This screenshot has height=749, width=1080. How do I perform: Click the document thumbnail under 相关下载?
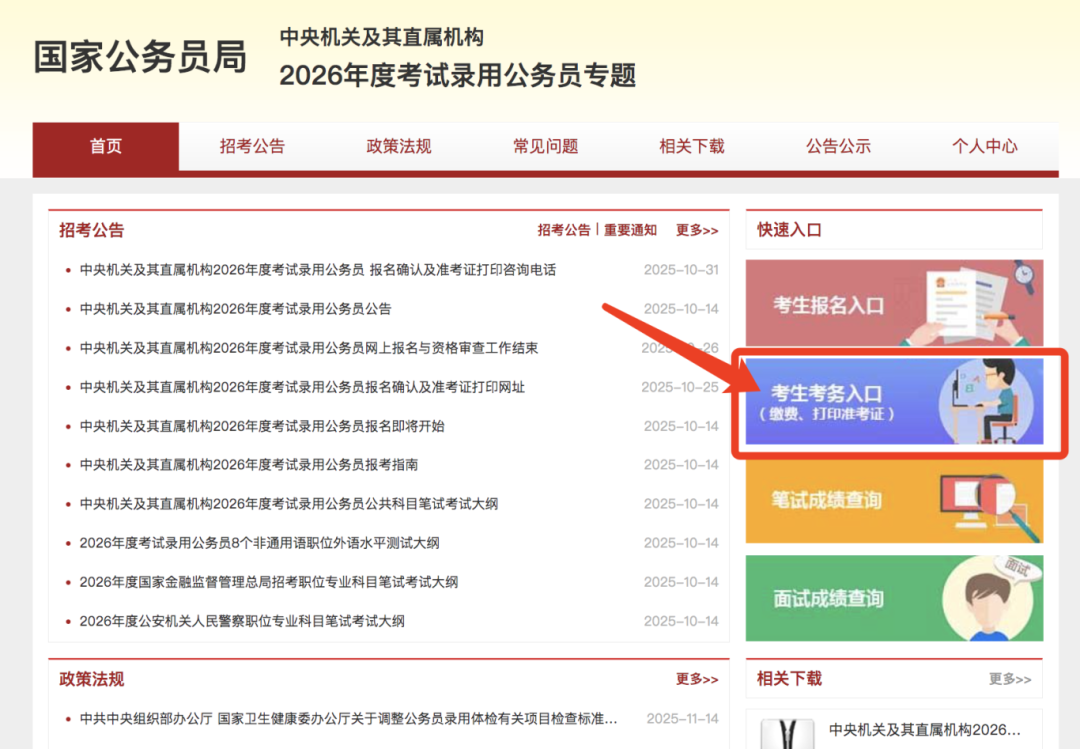(x=786, y=734)
